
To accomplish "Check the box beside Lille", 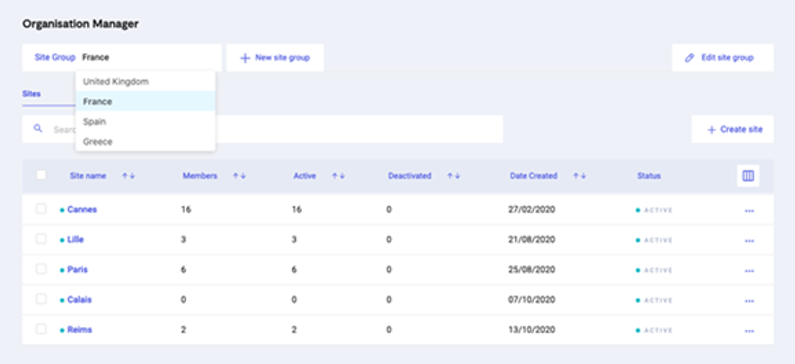I will pos(41,239).
